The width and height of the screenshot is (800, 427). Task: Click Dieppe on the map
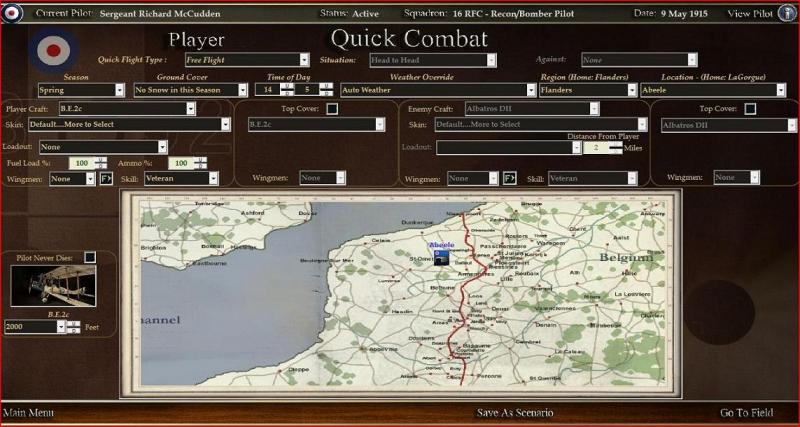(298, 369)
